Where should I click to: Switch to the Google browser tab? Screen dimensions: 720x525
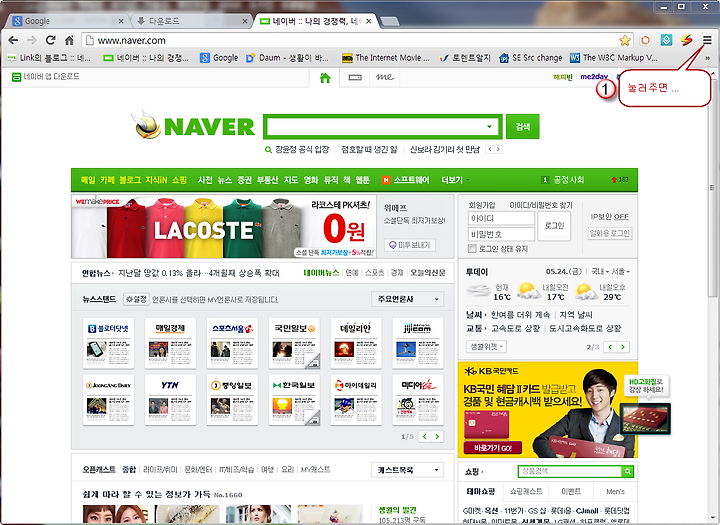[x=68, y=21]
